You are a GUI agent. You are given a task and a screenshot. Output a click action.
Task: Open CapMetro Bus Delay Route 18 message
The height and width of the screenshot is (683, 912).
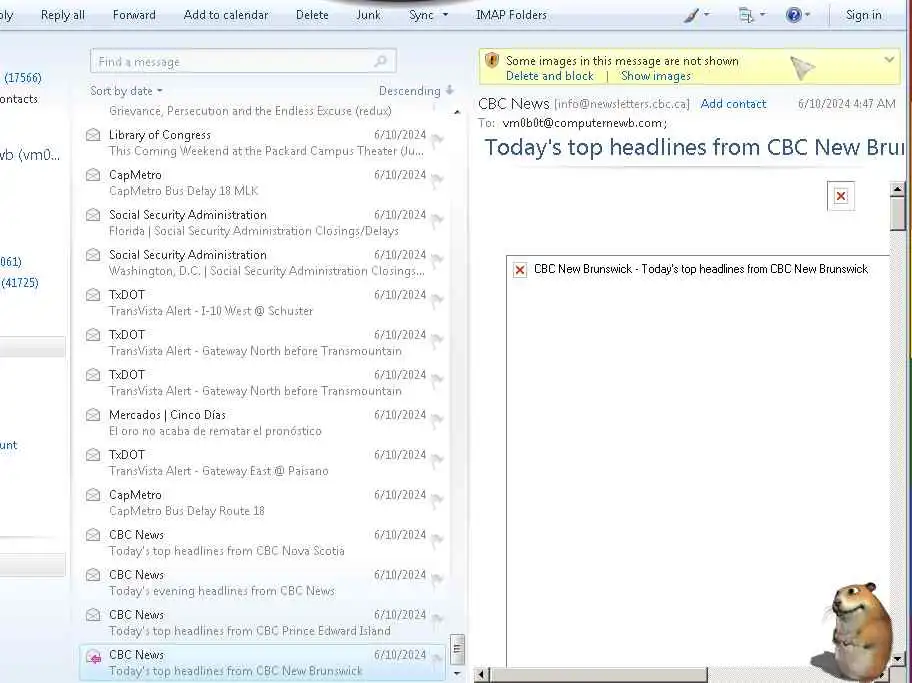pyautogui.click(x=262, y=503)
